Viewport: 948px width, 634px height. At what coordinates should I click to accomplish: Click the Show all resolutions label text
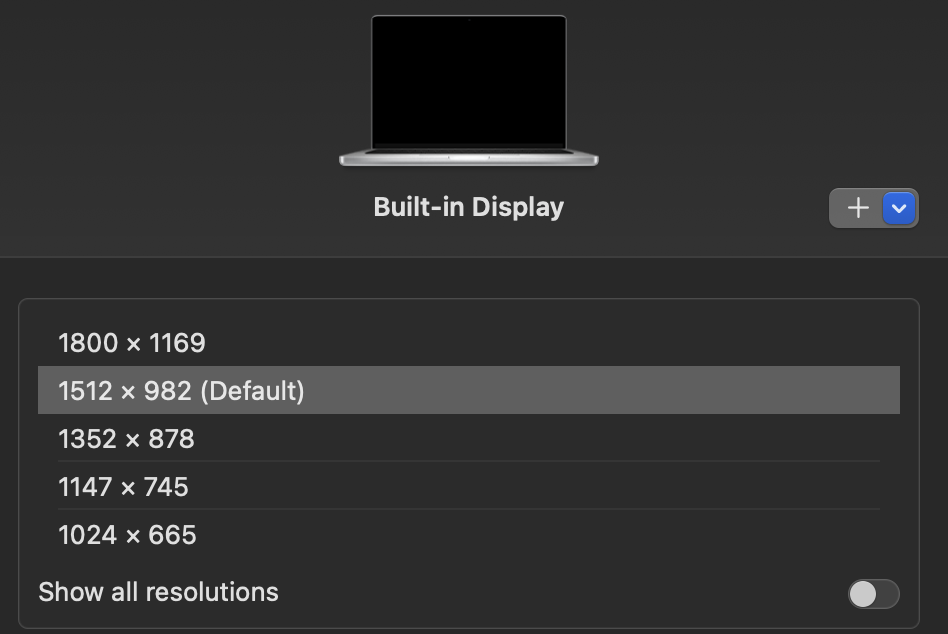point(158,592)
